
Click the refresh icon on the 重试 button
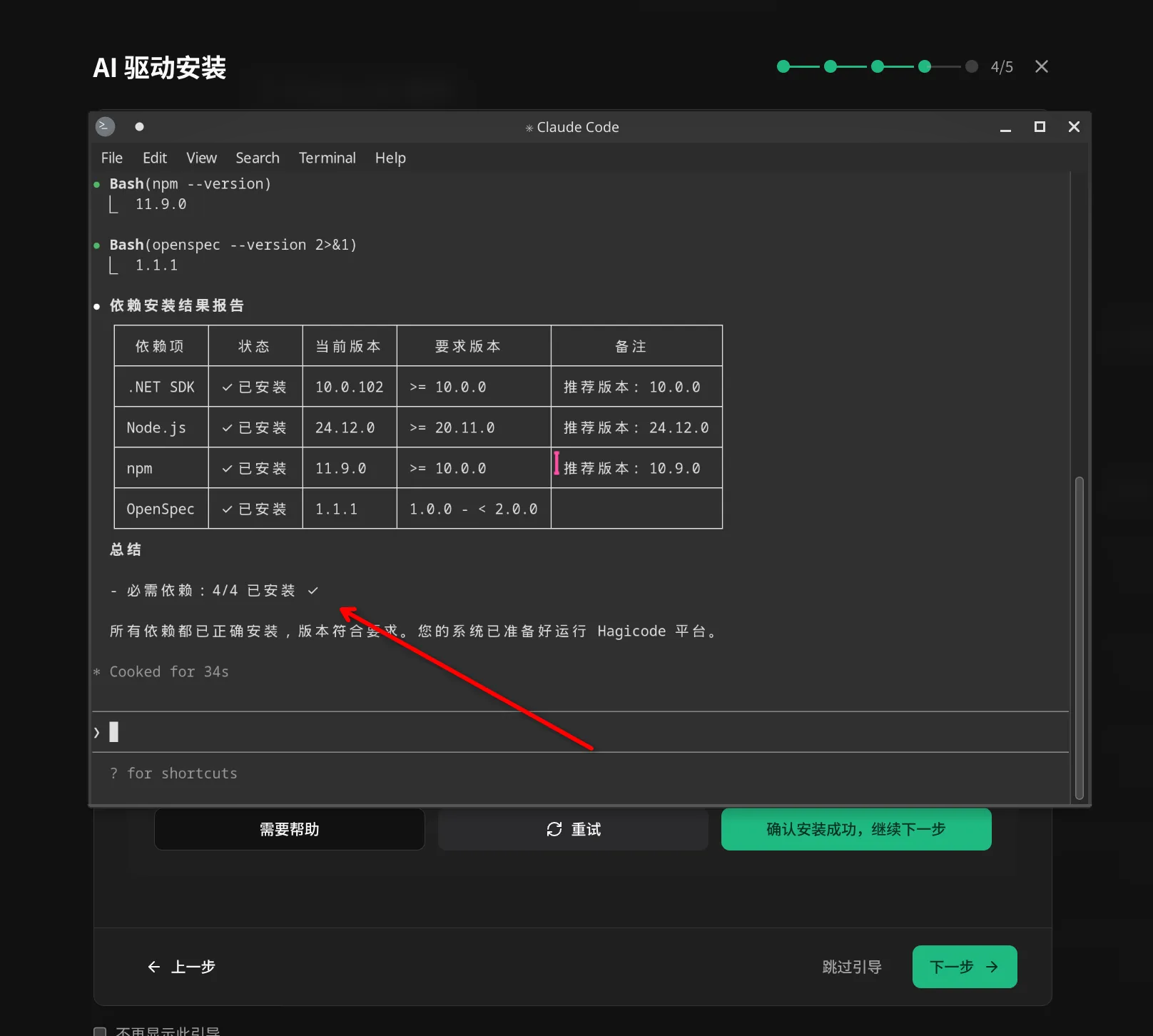[x=554, y=829]
